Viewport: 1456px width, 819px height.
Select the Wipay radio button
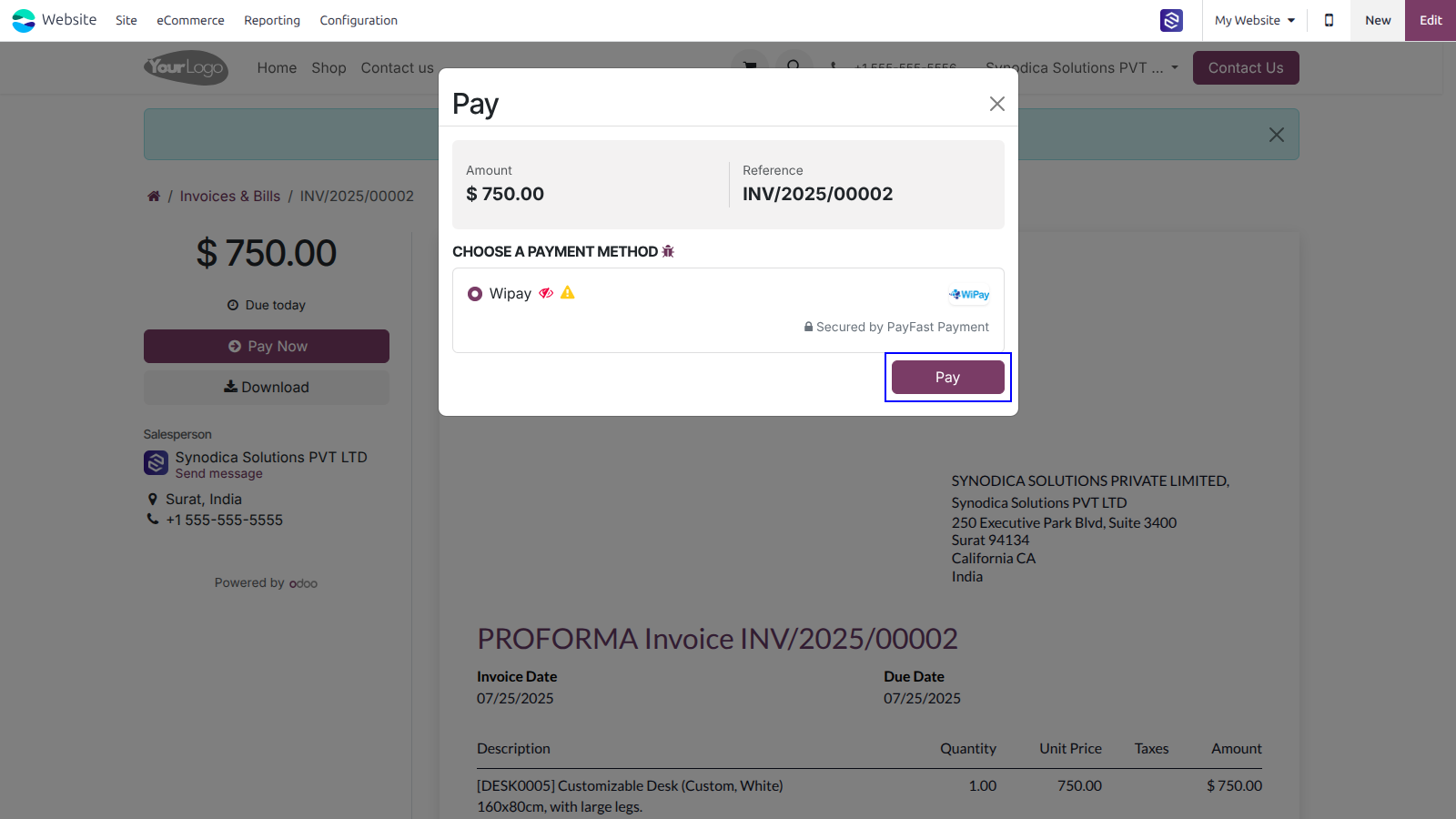pyautogui.click(x=475, y=294)
